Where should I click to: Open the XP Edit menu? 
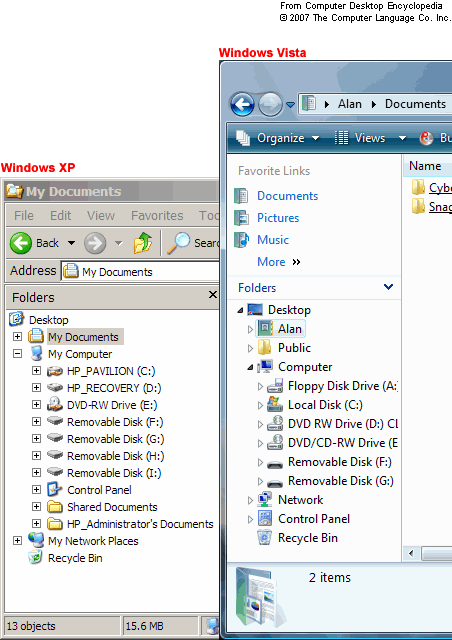pyautogui.click(x=60, y=216)
